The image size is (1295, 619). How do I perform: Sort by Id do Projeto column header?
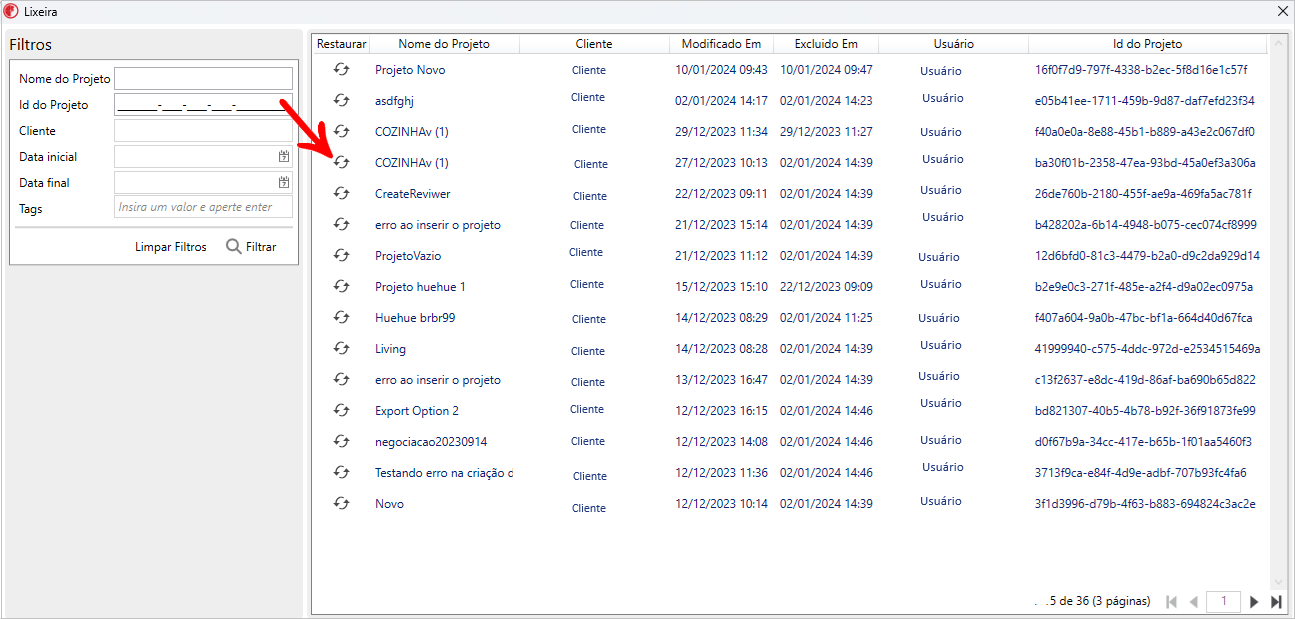click(1147, 44)
